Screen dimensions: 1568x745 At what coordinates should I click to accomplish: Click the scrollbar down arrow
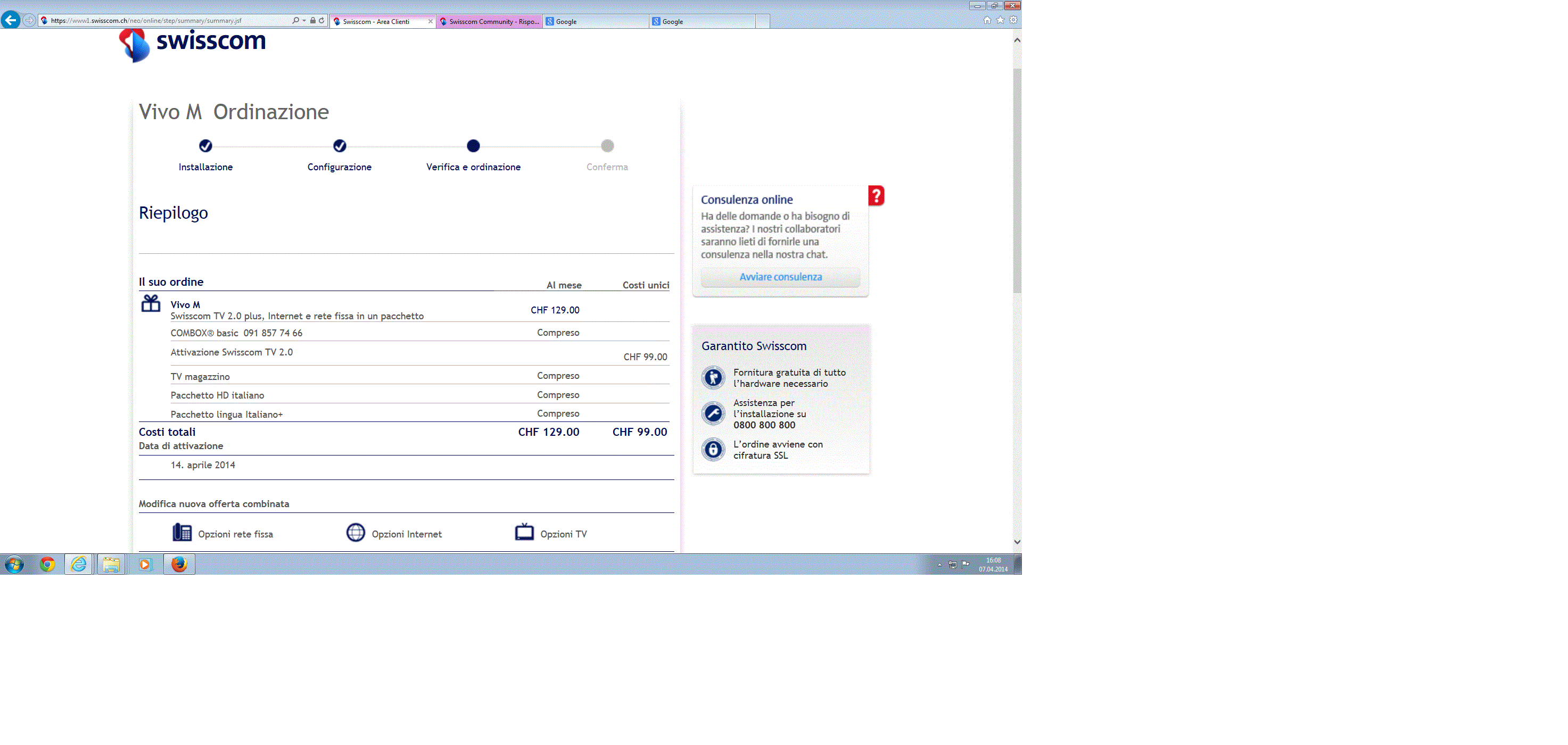pyautogui.click(x=1017, y=542)
